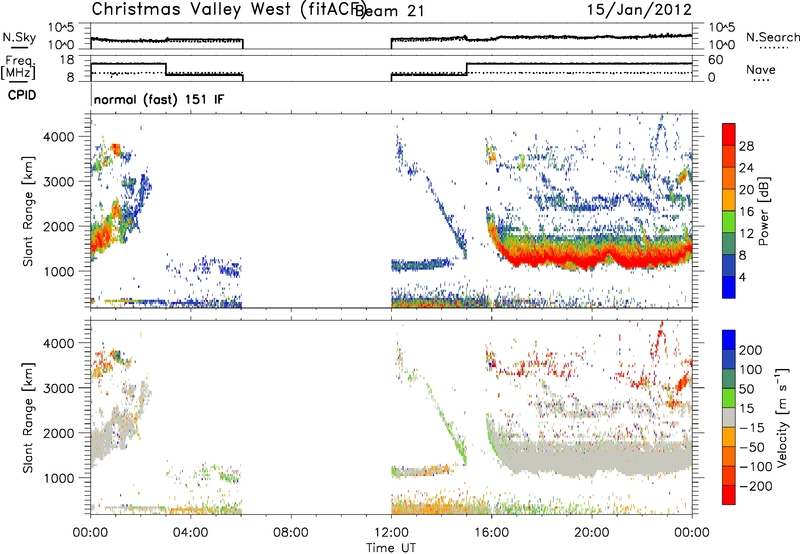The image size is (800, 554).
Task: Click the velocity panel 'Slant Range [km]' label
Action: (x=28, y=418)
